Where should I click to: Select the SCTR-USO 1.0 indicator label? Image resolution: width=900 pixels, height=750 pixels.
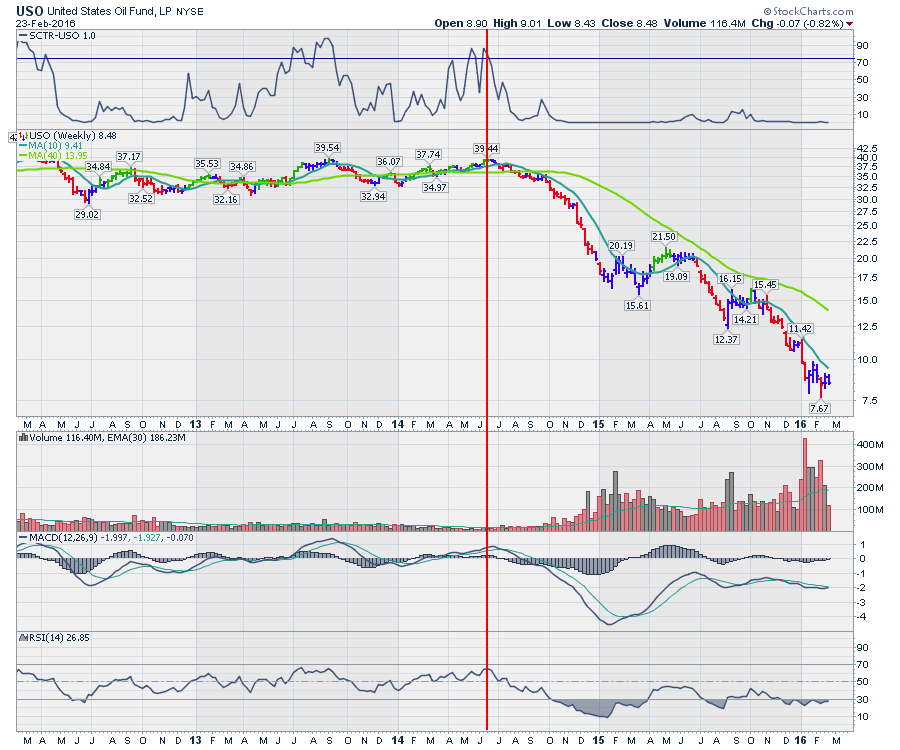60,35
